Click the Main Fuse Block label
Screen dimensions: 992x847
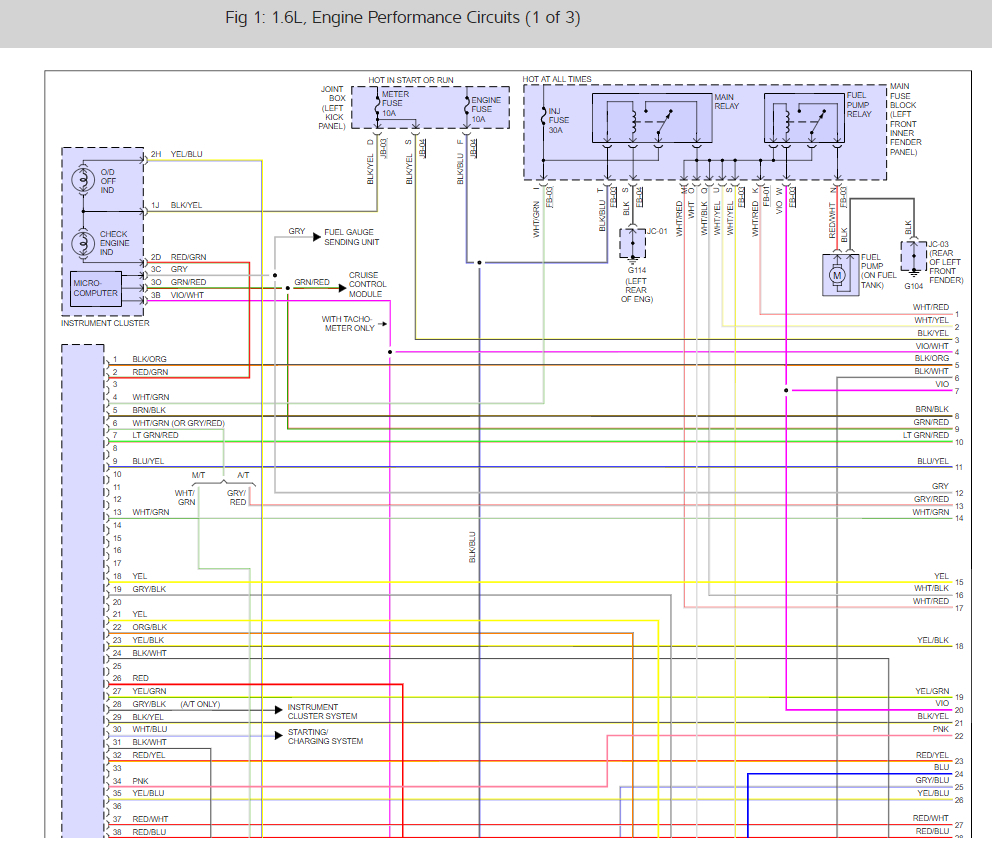[908, 120]
